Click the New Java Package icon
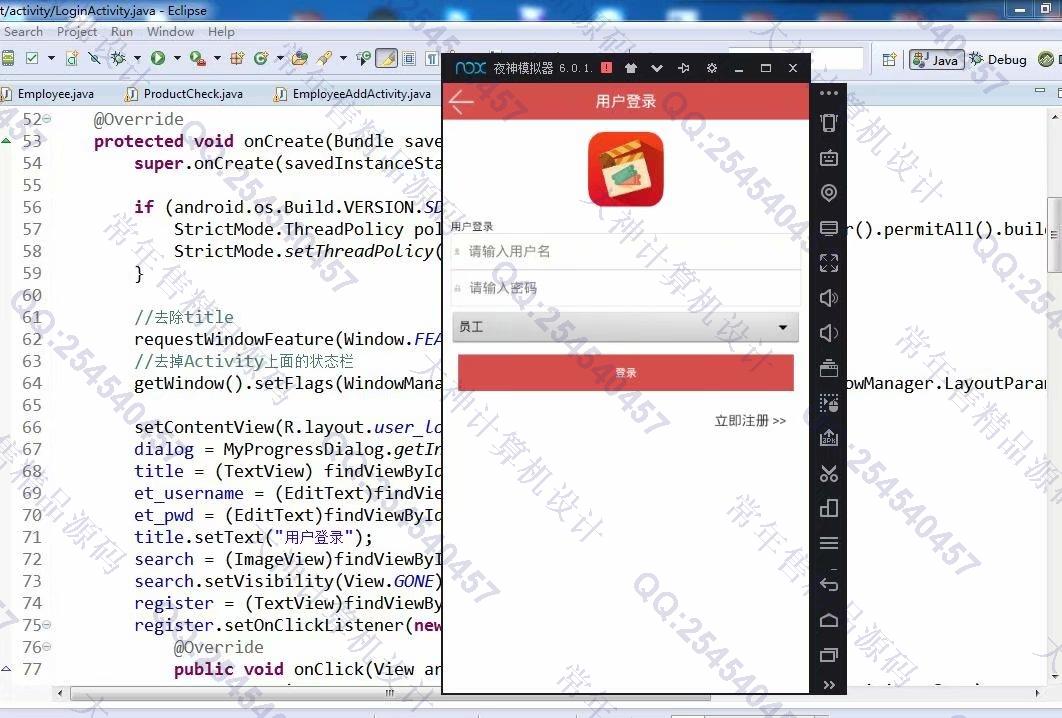Image resolution: width=1062 pixels, height=718 pixels. pos(237,58)
